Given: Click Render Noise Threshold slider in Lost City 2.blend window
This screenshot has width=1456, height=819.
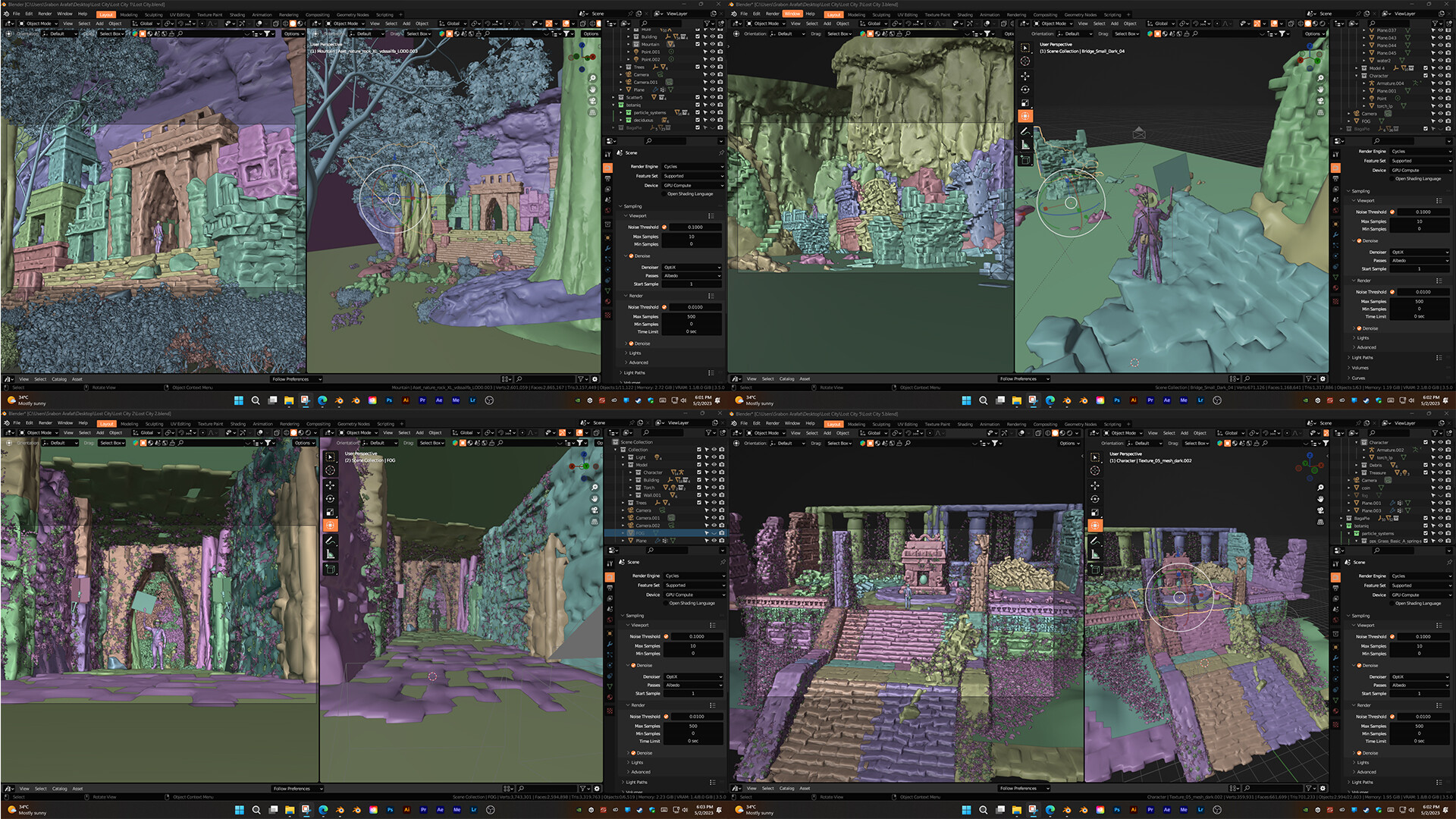Looking at the screenshot, I should (x=696, y=717).
